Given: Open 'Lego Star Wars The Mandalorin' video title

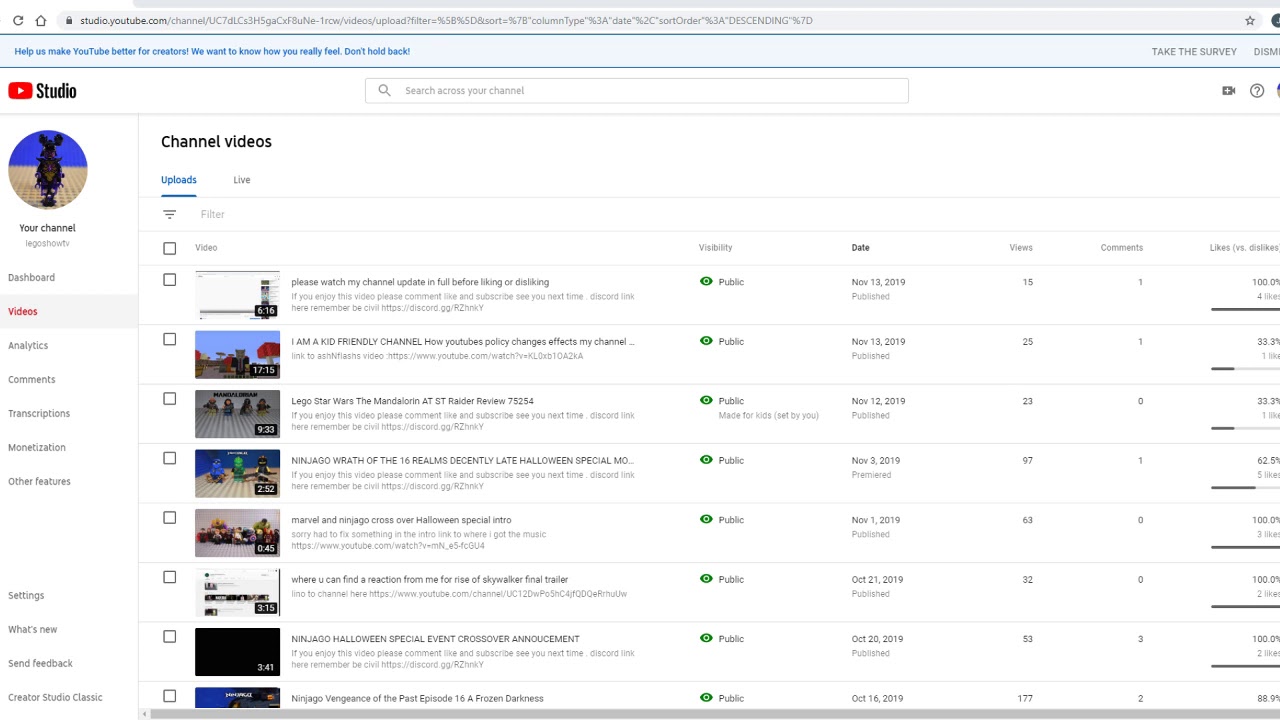Looking at the screenshot, I should point(413,401).
